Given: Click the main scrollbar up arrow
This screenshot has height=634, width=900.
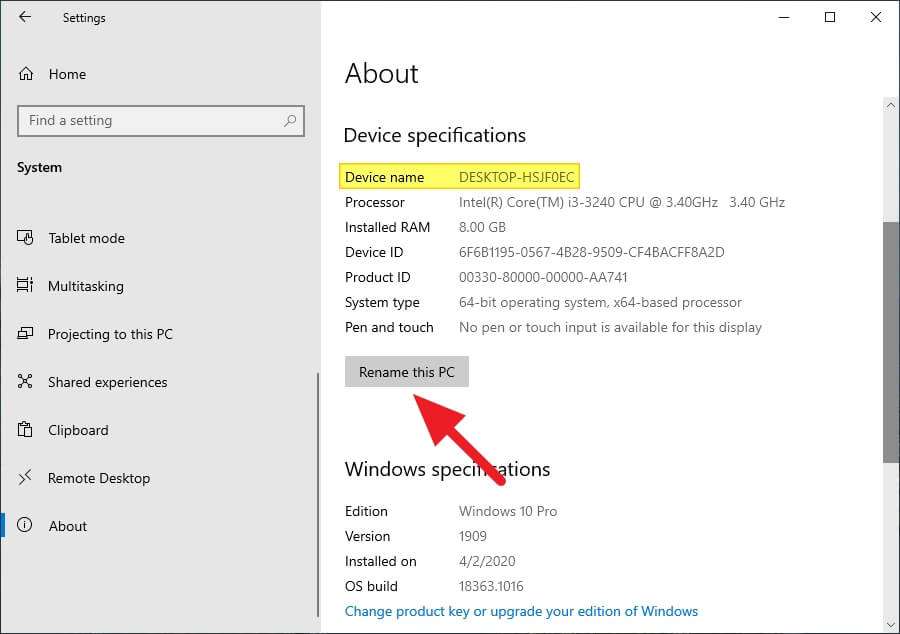Looking at the screenshot, I should click(890, 106).
